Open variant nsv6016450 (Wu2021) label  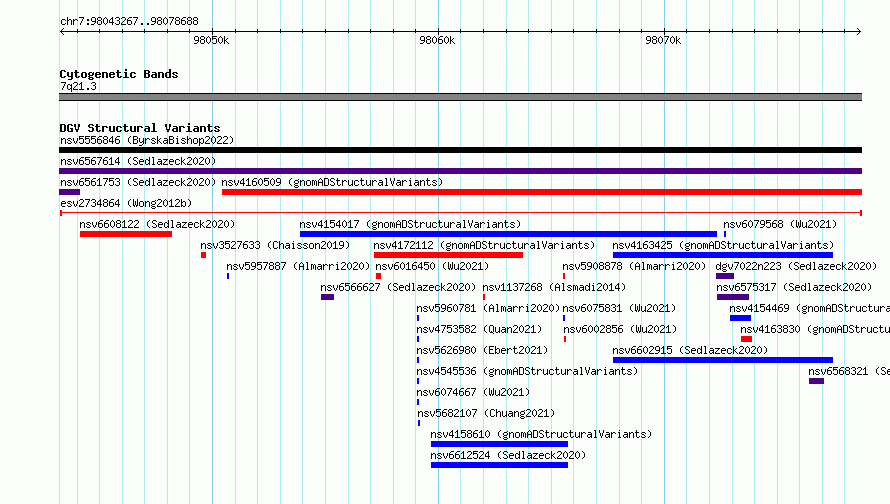pos(432,266)
